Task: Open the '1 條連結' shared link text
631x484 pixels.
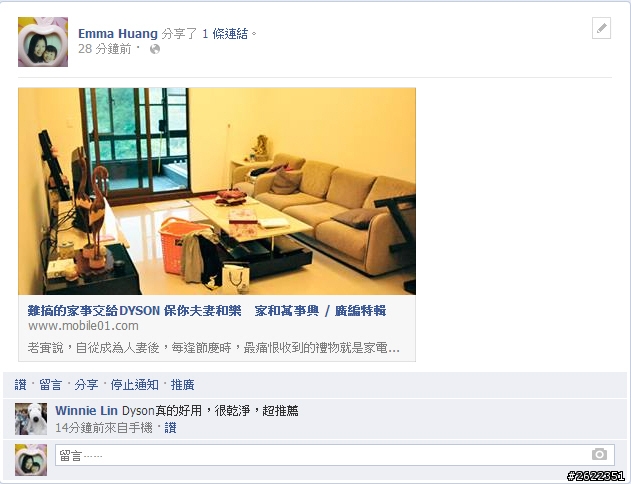Action: tap(225, 34)
